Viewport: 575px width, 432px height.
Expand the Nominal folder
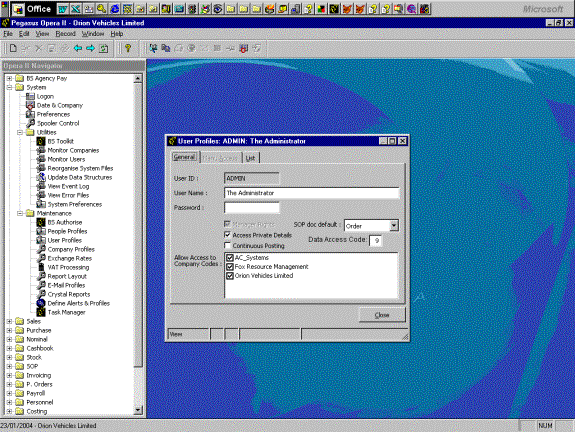tap(10, 339)
